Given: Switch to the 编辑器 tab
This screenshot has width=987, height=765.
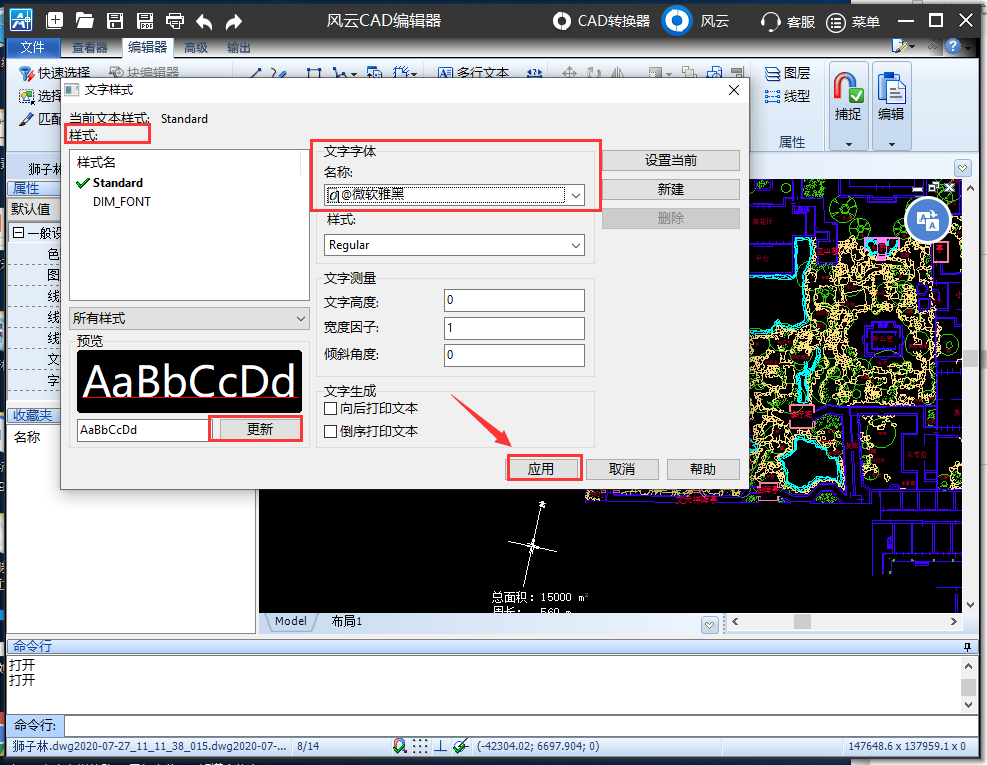Looking at the screenshot, I should pos(147,47).
